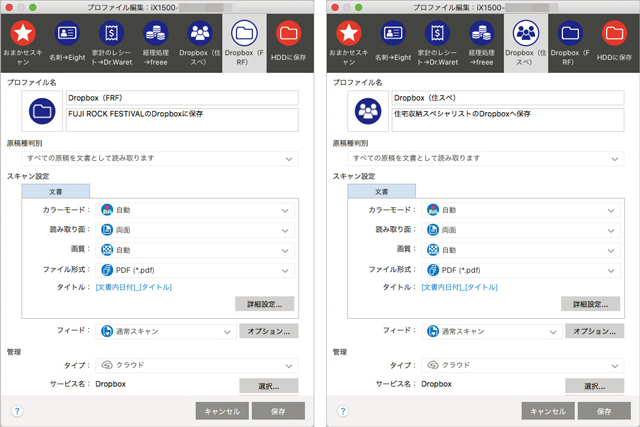Select おまかせスキャン star profile in right window

click(349, 33)
